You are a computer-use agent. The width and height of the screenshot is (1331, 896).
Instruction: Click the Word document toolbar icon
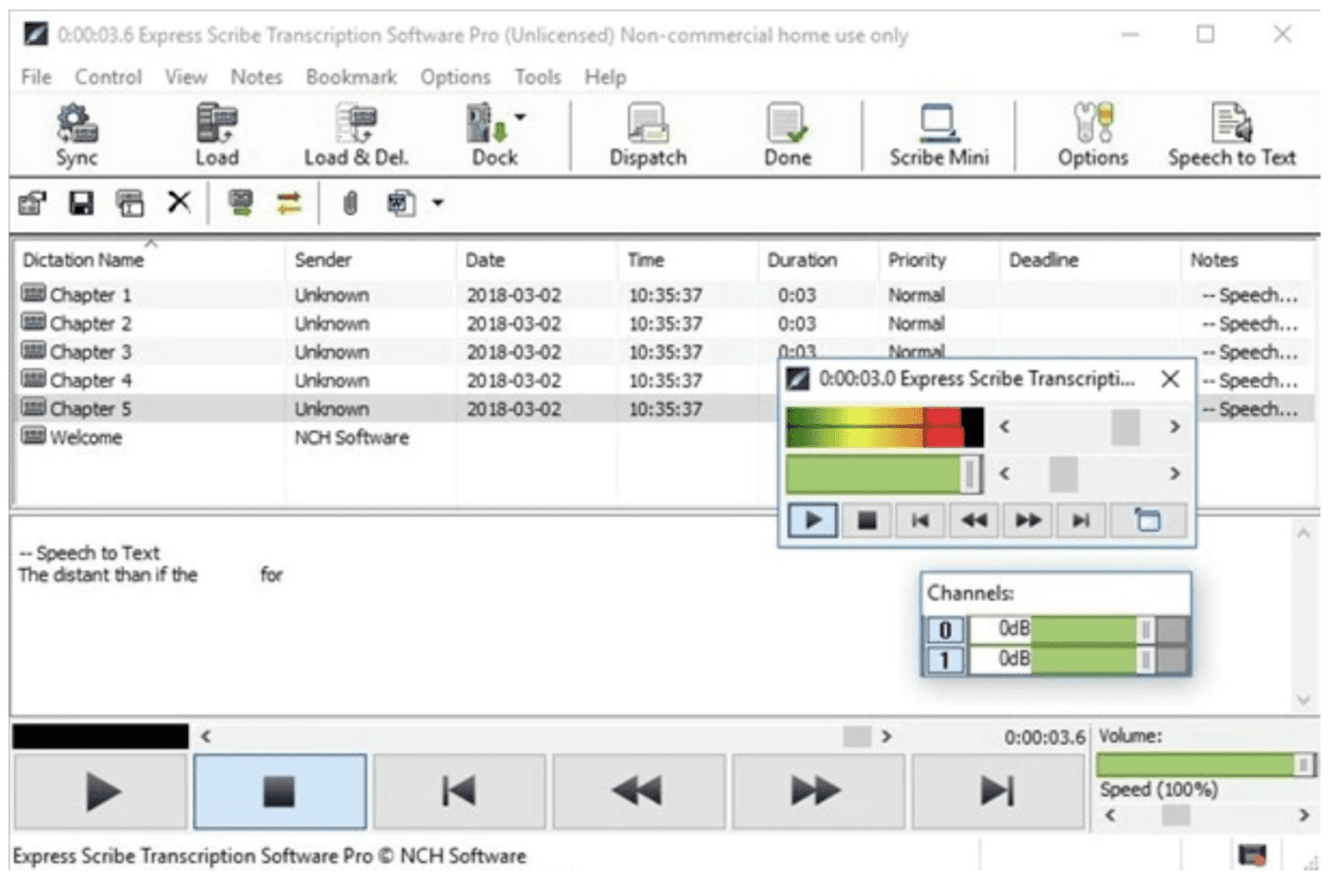[x=400, y=204]
